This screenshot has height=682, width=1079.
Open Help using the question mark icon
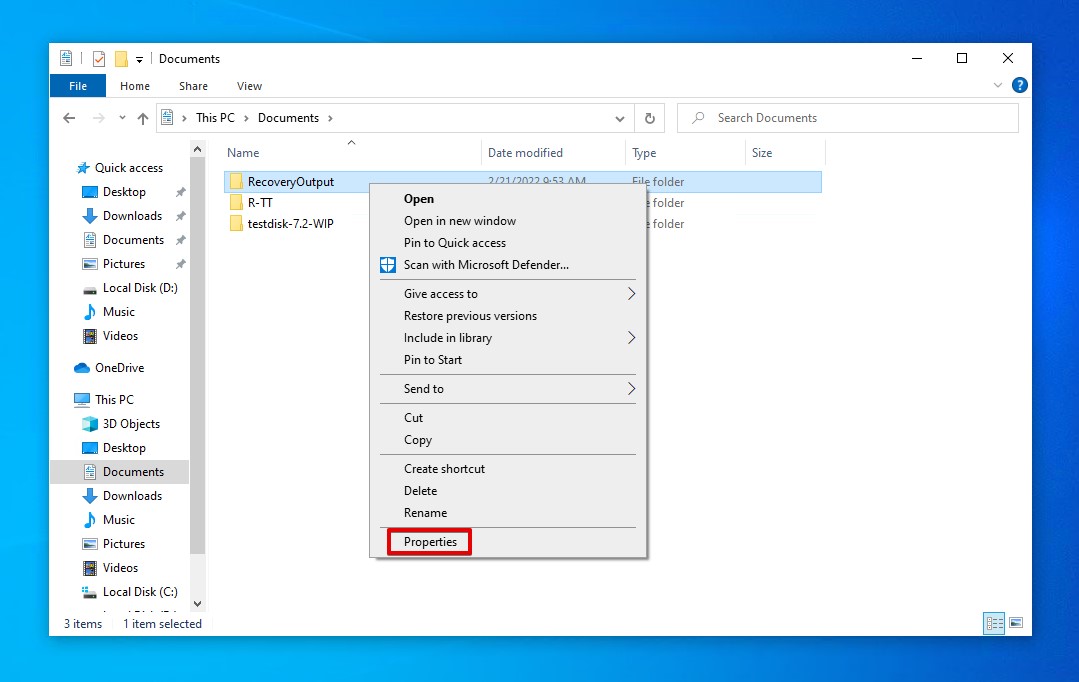pos(1019,85)
